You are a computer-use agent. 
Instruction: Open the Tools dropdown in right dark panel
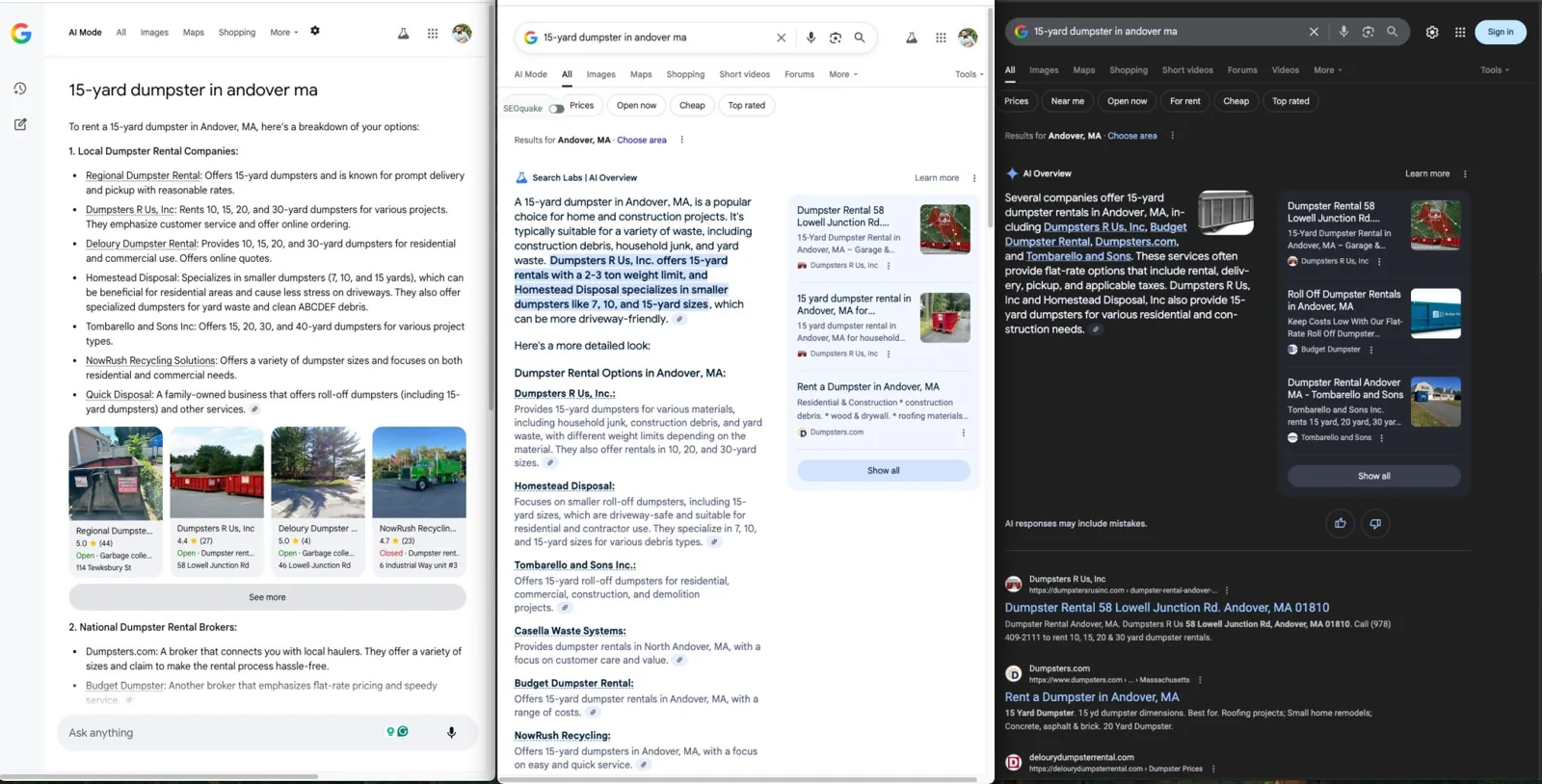pos(1495,70)
